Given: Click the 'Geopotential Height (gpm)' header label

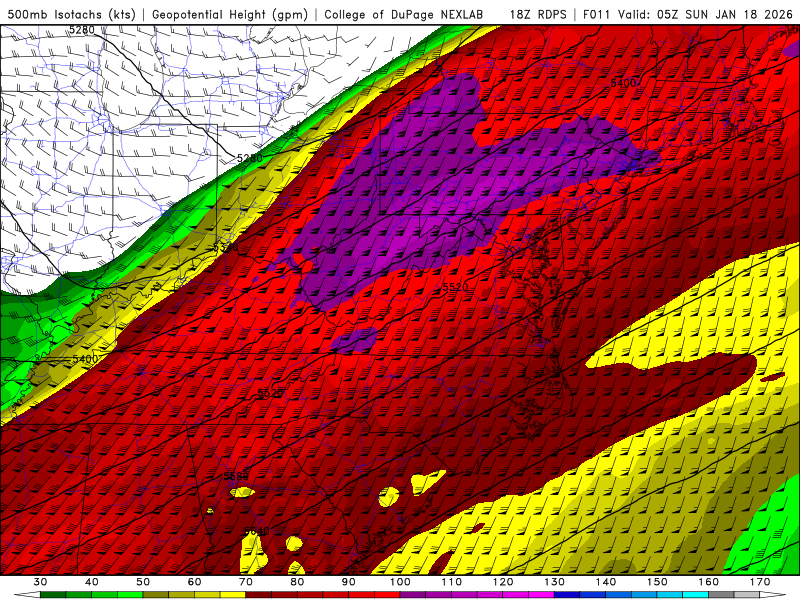Looking at the screenshot, I should 230,14.
